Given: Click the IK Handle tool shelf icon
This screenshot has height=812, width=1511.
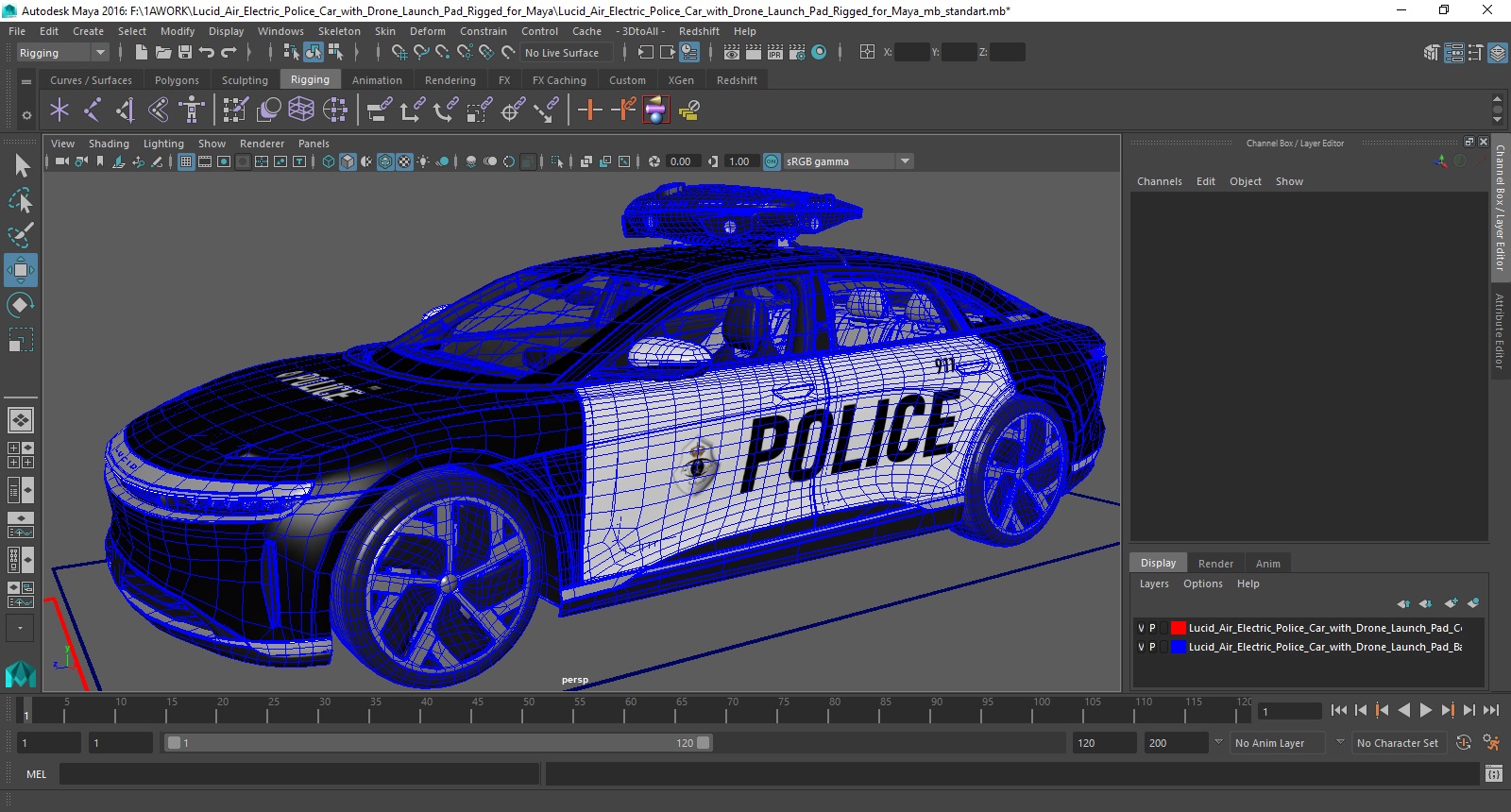Looking at the screenshot, I should pos(126,110).
